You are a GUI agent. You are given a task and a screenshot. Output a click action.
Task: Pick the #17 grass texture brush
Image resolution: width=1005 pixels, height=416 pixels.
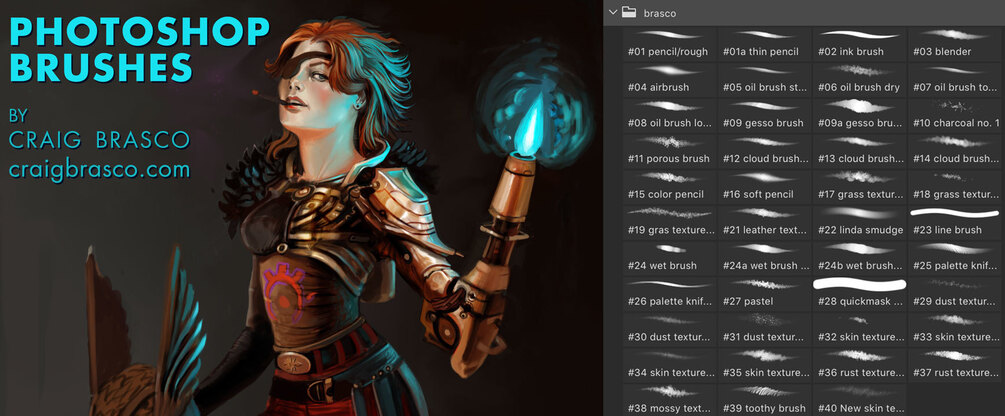point(860,187)
